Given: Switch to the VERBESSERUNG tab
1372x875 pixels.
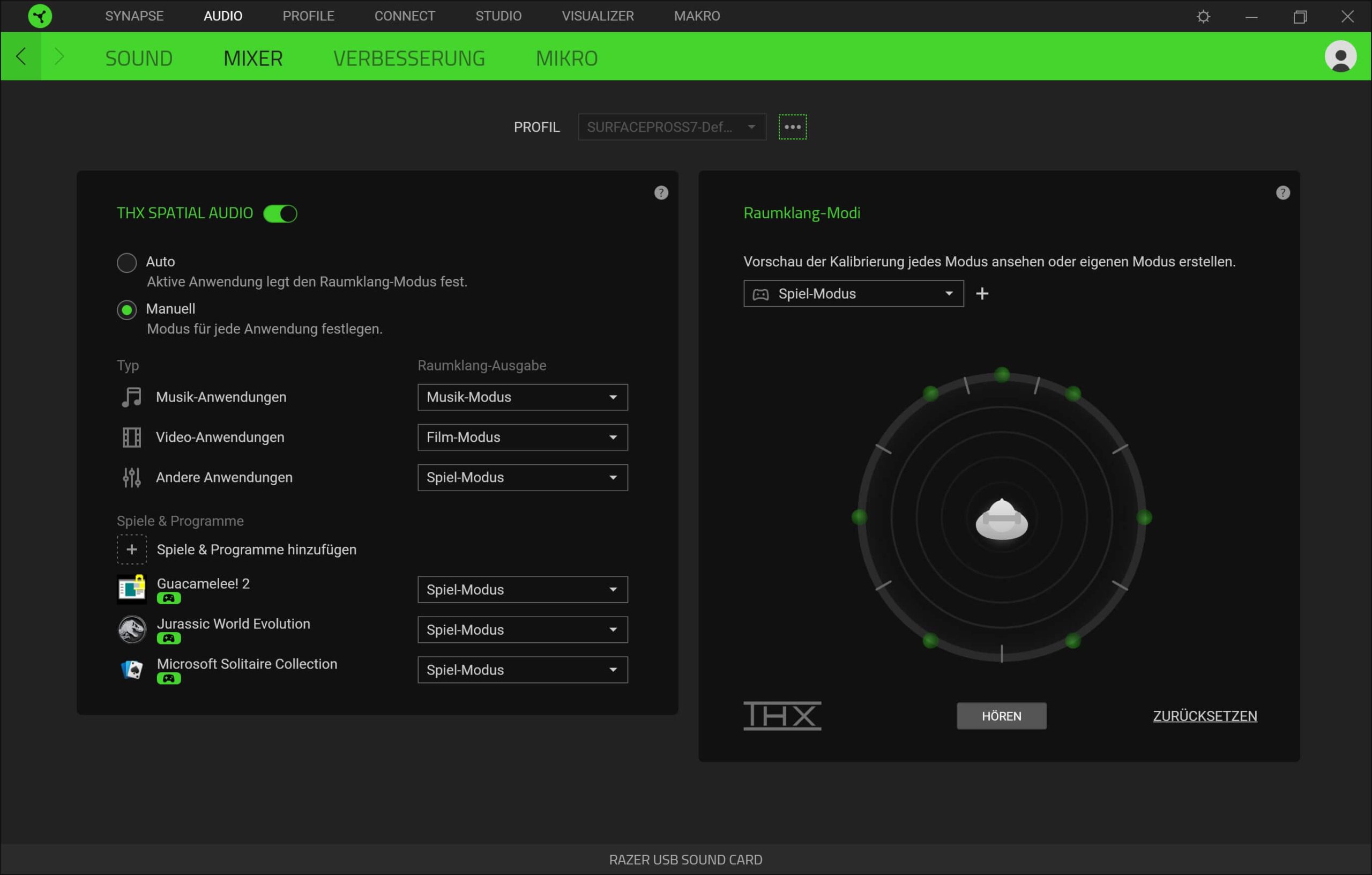Looking at the screenshot, I should (x=409, y=58).
